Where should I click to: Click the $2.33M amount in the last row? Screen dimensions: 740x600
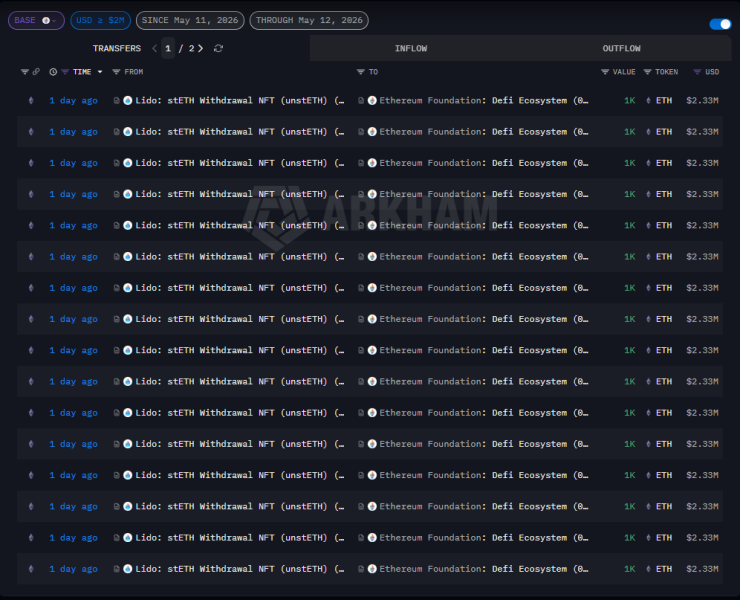click(702, 569)
